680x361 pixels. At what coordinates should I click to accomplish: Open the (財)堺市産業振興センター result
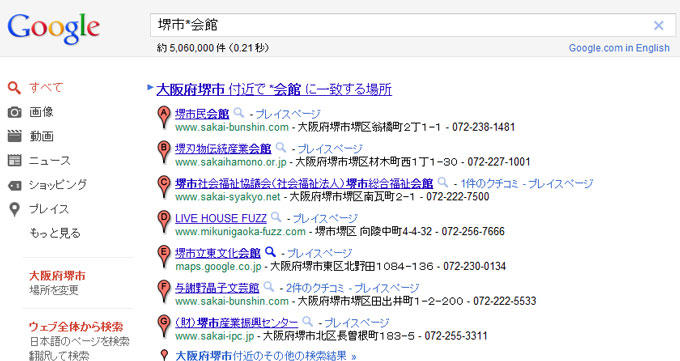coord(236,322)
